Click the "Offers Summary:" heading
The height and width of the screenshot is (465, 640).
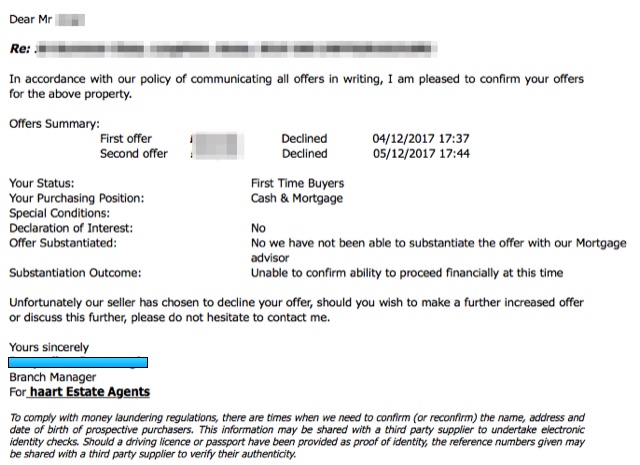(x=54, y=124)
